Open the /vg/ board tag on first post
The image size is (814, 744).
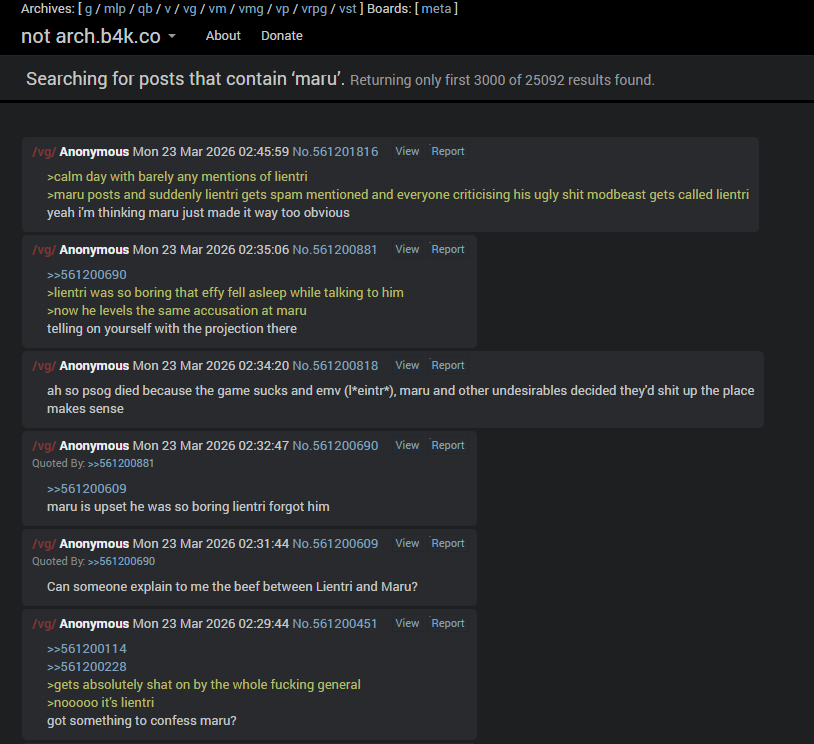pos(44,152)
